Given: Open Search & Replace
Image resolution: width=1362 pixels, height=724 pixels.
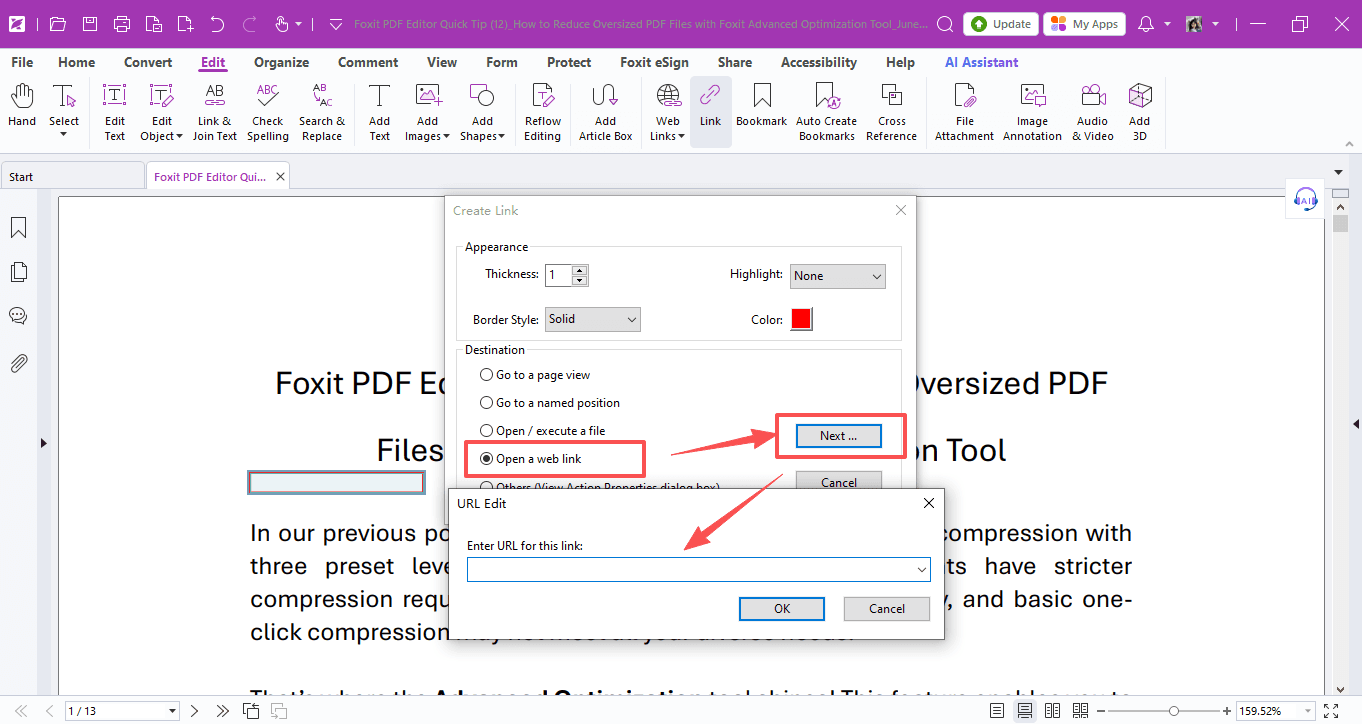Looking at the screenshot, I should [x=322, y=111].
